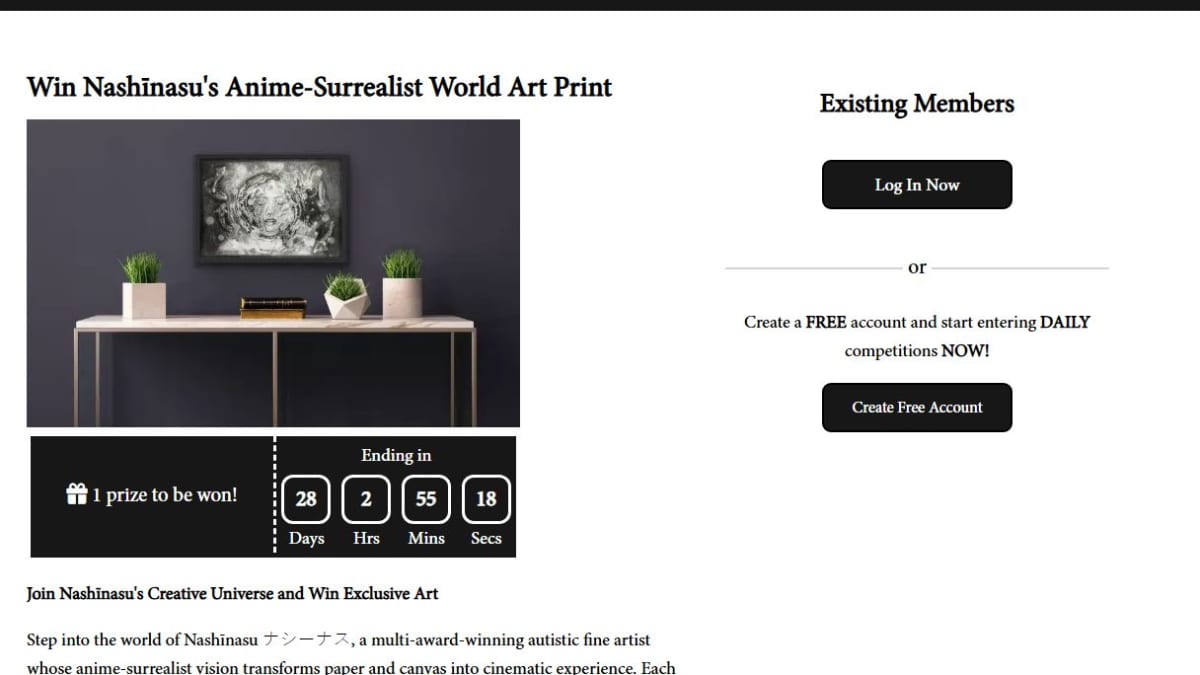Click the 'Create a FREE account' promo text
1200x675 pixels.
coord(917,336)
